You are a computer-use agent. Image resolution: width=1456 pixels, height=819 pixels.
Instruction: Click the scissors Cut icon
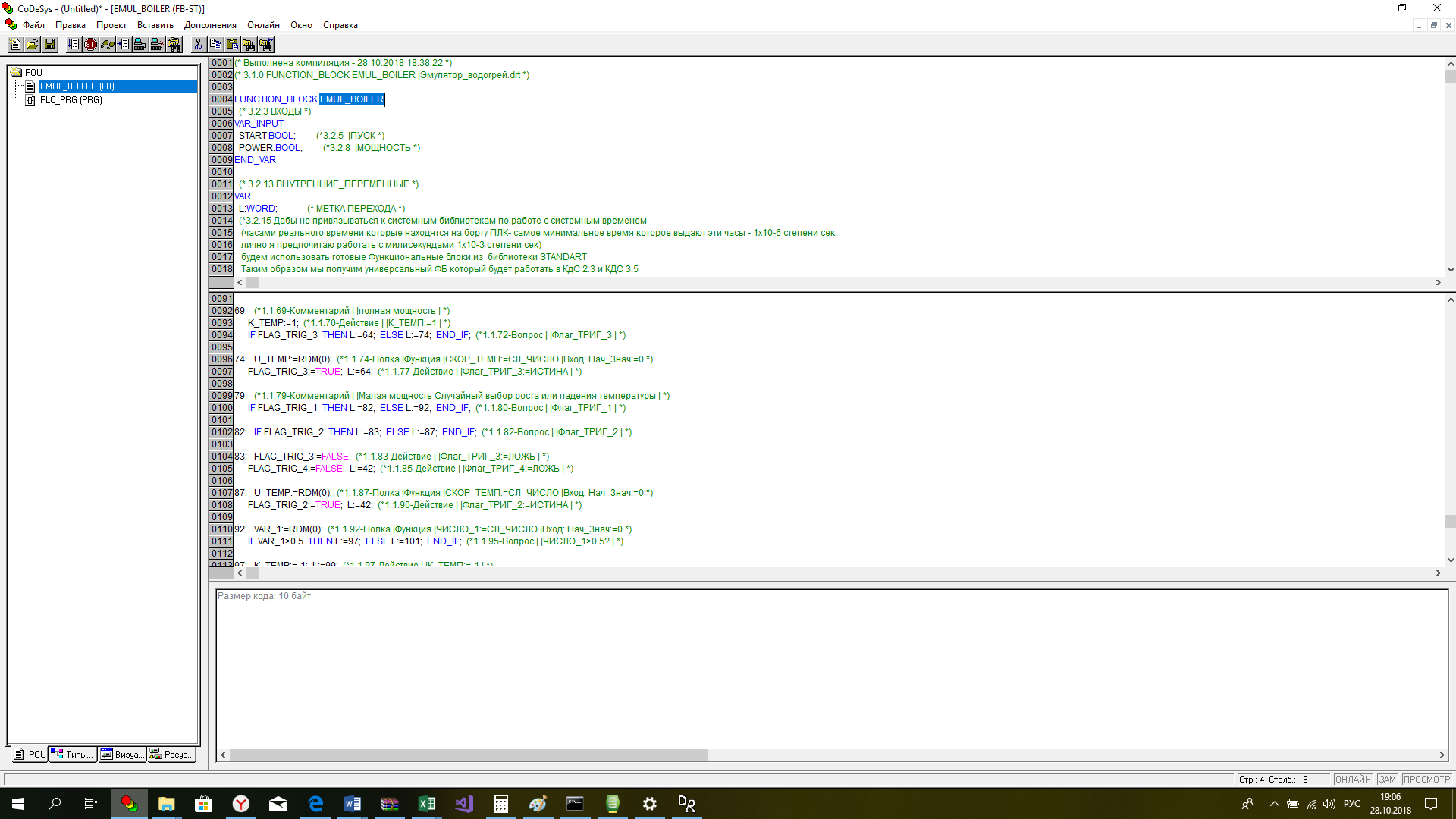coord(199,45)
